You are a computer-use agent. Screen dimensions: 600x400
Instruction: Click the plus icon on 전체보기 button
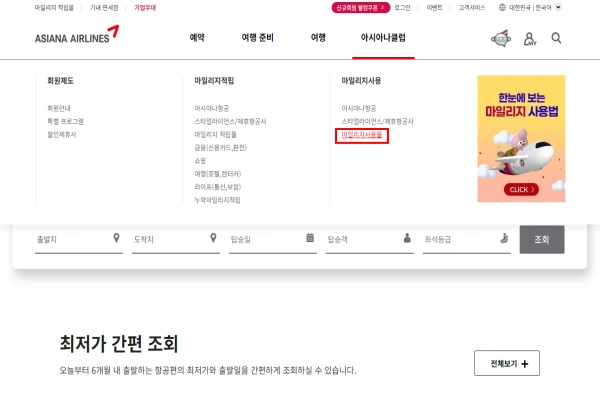click(x=525, y=364)
